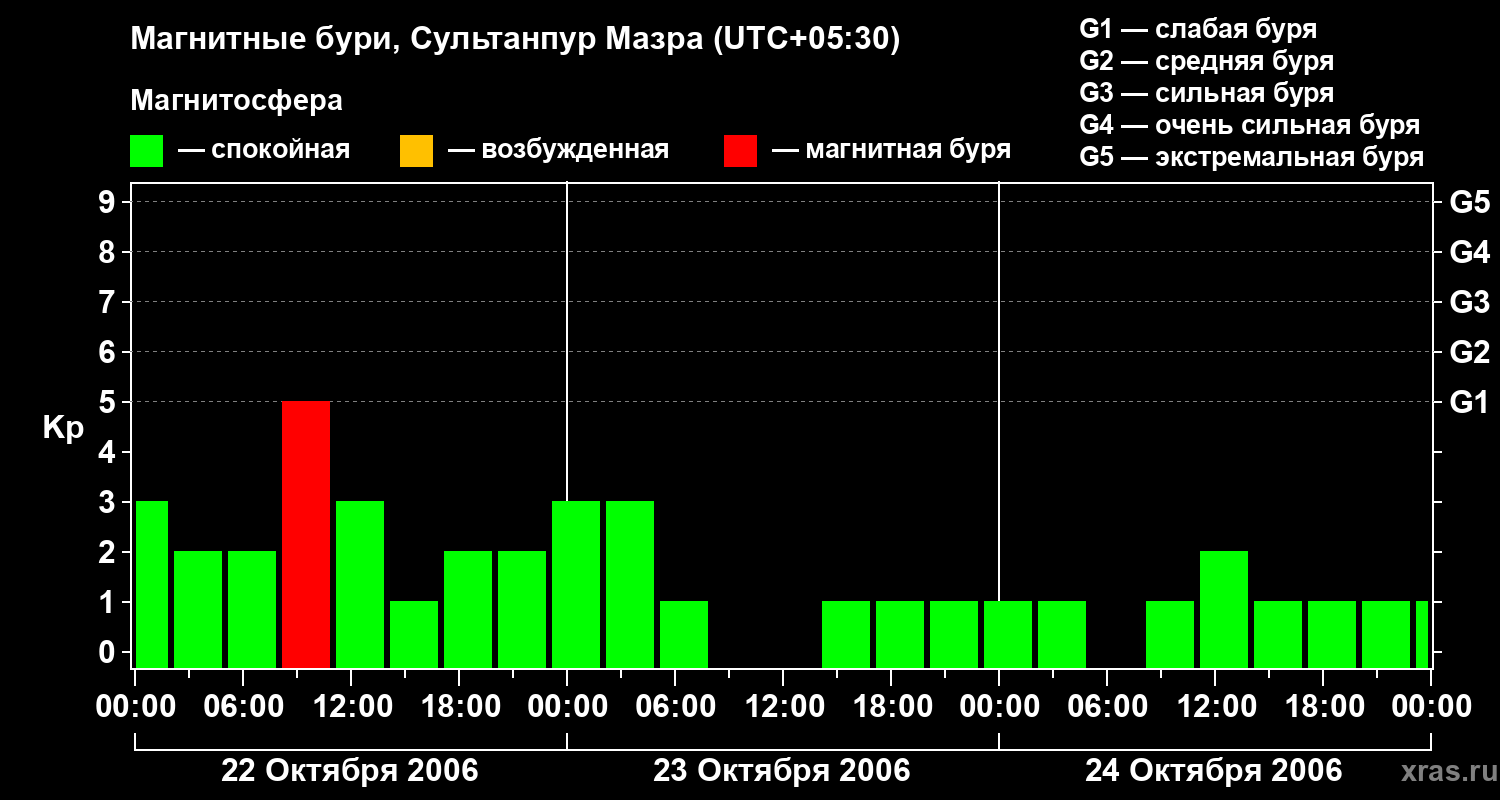Click the G4 label on right axis

pyautogui.click(x=1469, y=252)
